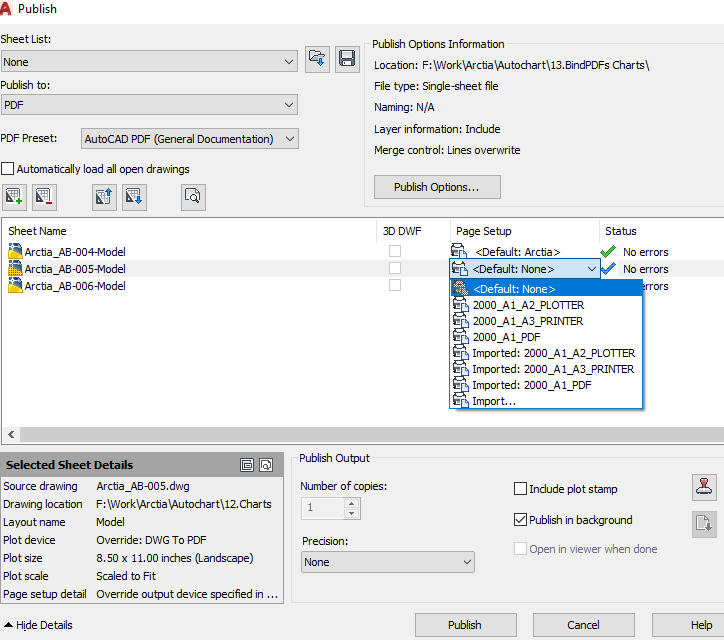Toggle Automatically load all open drawings
Screen dimensions: 724x640
[7, 169]
